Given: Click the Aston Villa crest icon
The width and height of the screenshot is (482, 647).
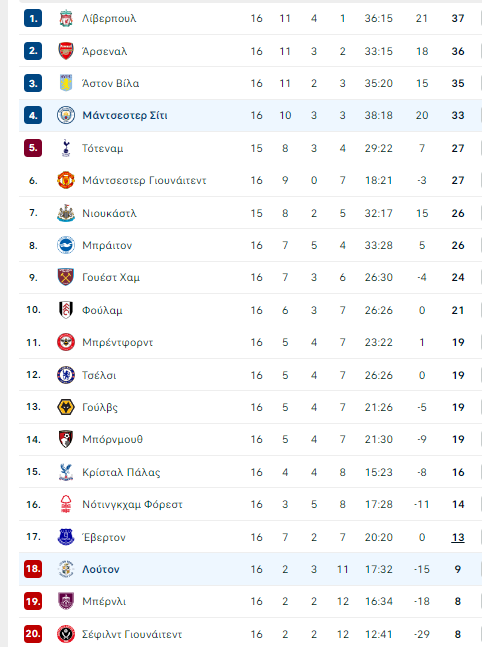Looking at the screenshot, I should click(66, 83).
